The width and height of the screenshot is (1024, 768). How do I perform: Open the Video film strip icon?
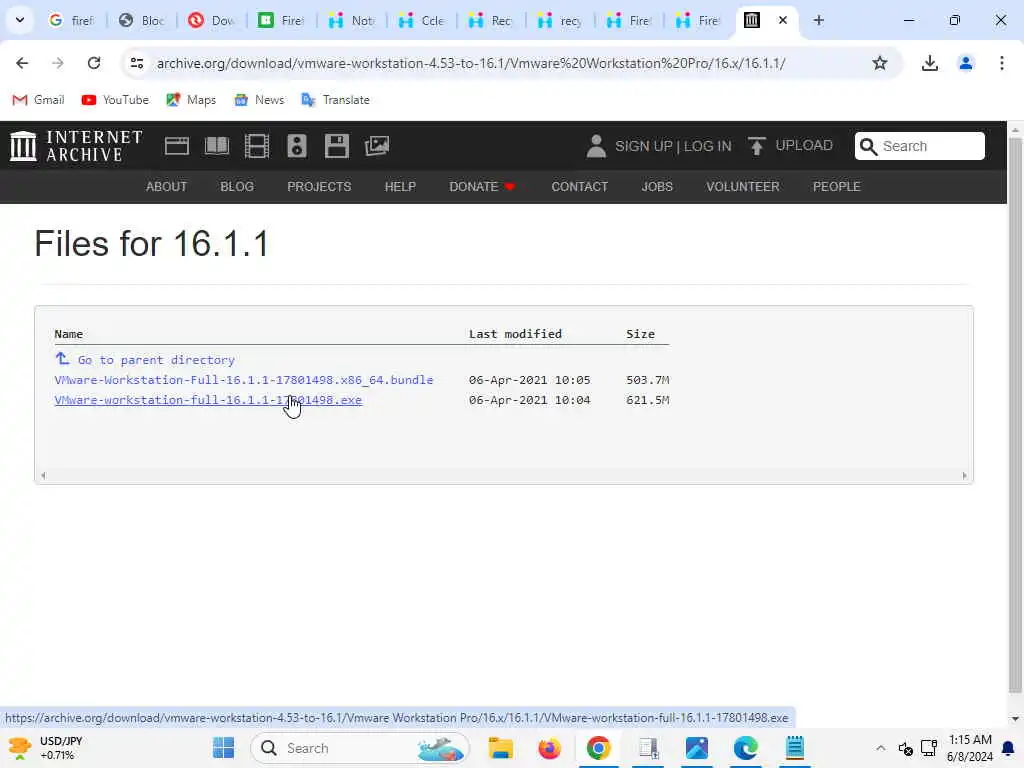point(257,146)
